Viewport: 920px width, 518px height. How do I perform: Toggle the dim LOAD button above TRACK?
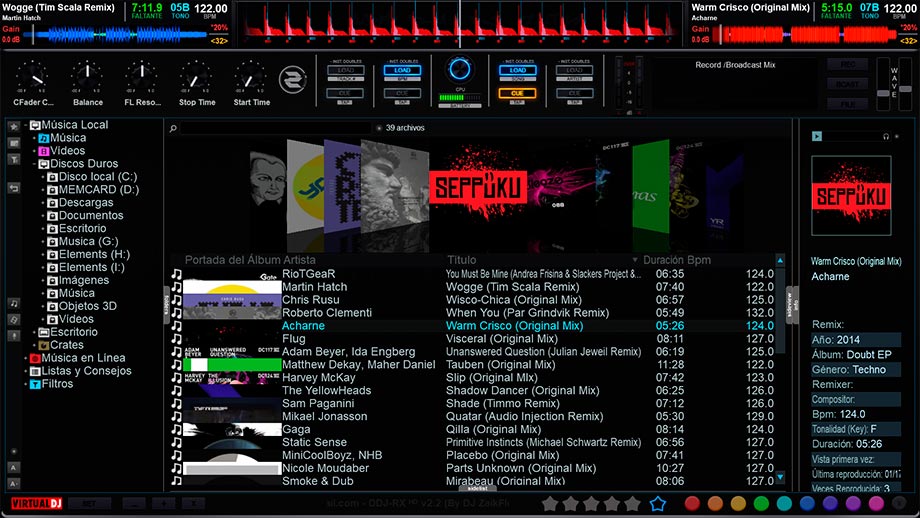[345, 70]
